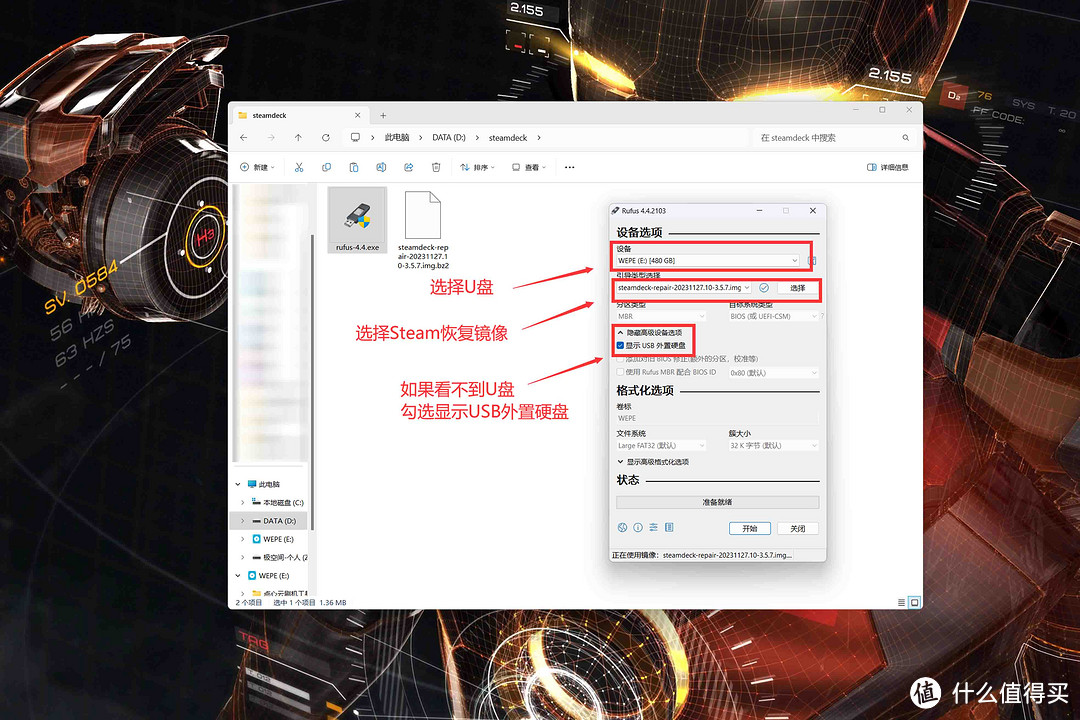Click the Rufus about info icon

coord(637,528)
